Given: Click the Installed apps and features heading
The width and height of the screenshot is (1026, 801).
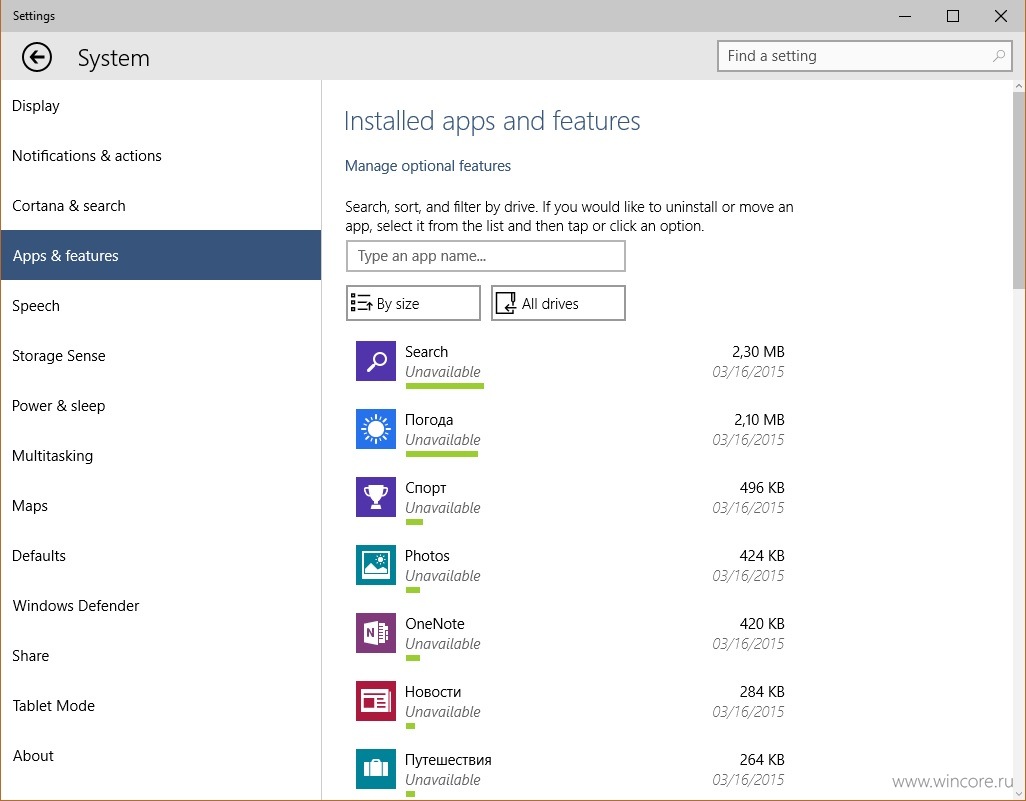Looking at the screenshot, I should (492, 122).
